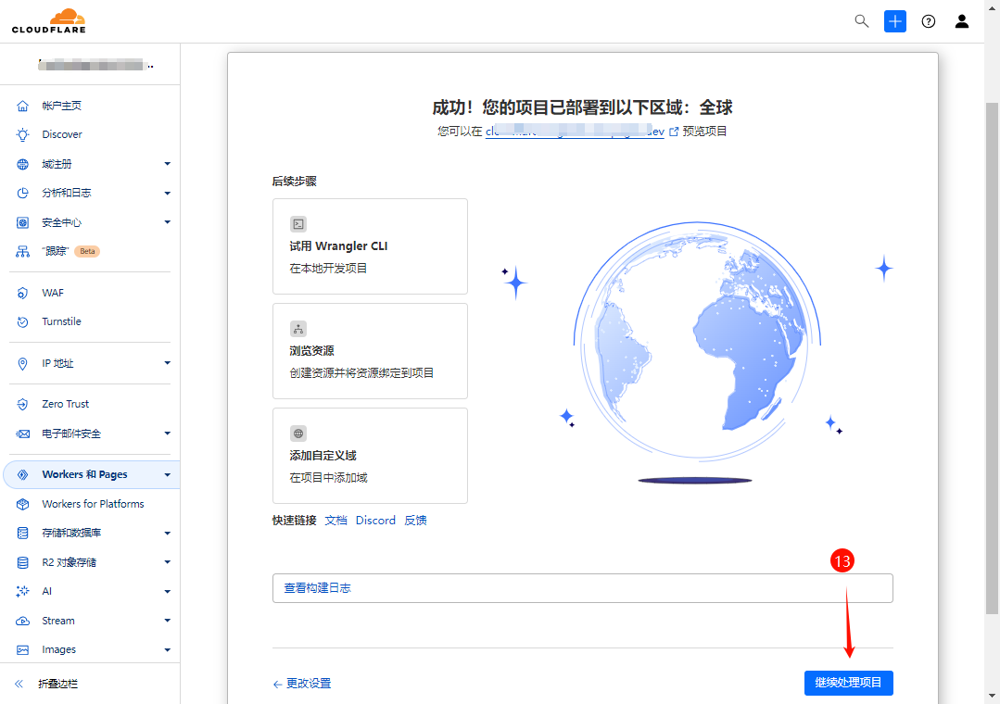This screenshot has height=704, width=1000.
Task: Open the Discover sidebar item
Action: tap(61, 135)
